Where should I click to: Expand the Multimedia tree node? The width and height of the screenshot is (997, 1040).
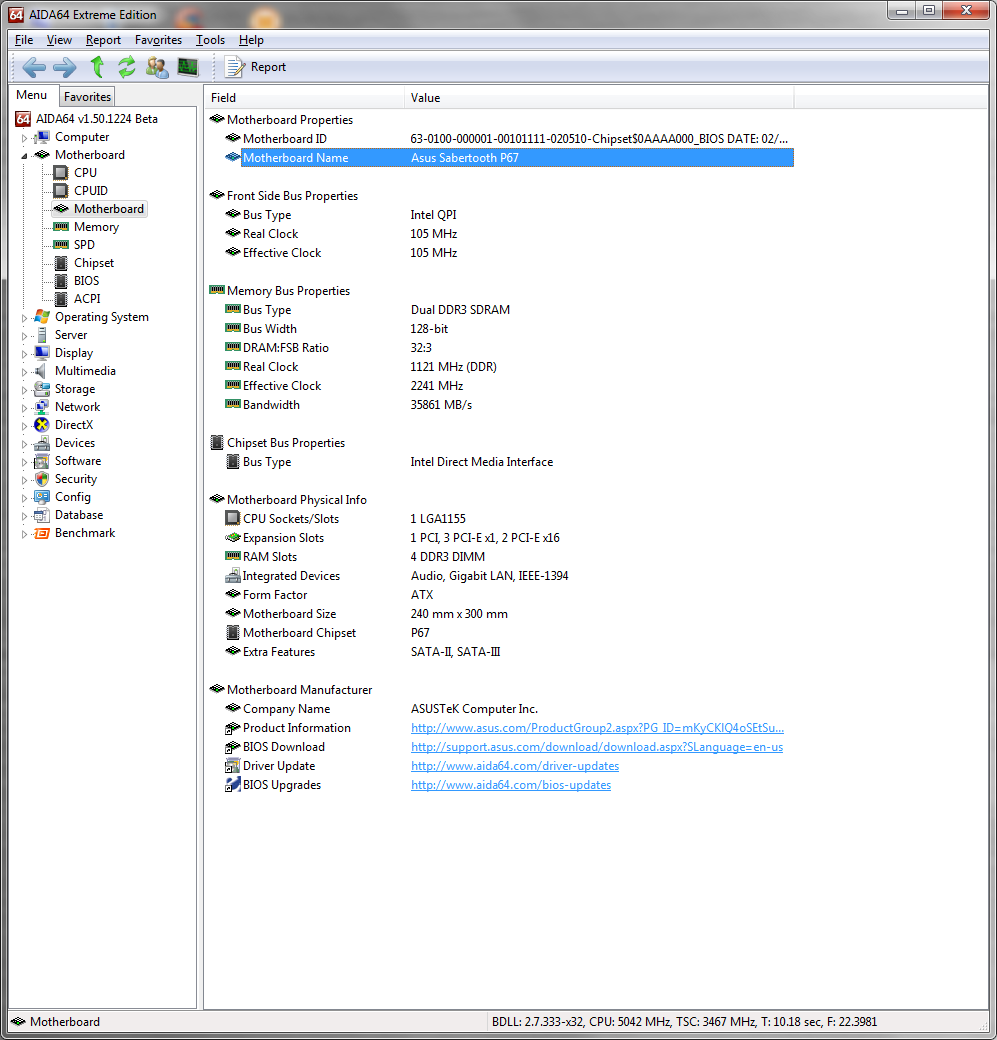click(25, 371)
